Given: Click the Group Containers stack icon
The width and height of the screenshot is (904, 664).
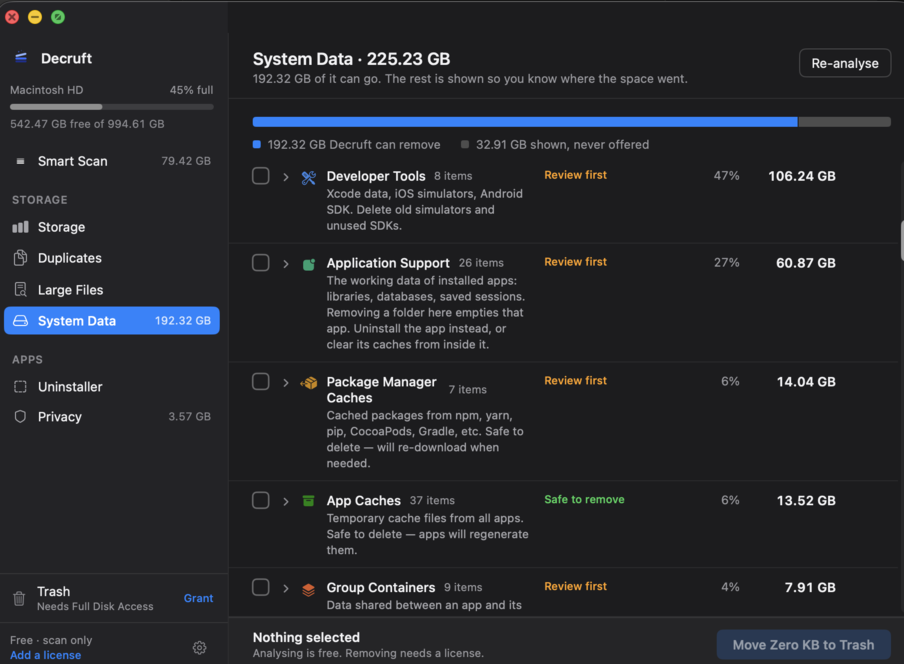Looking at the screenshot, I should (308, 589).
